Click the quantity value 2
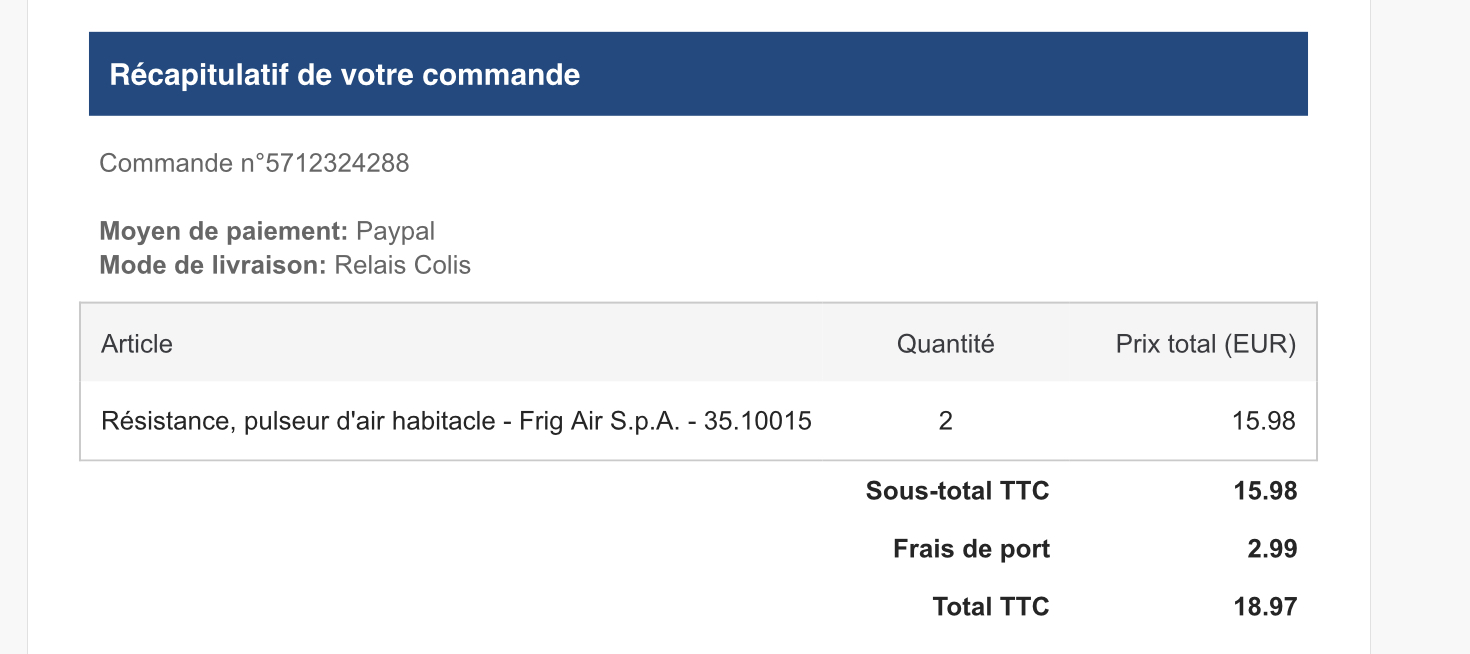1470x654 pixels. 945,421
